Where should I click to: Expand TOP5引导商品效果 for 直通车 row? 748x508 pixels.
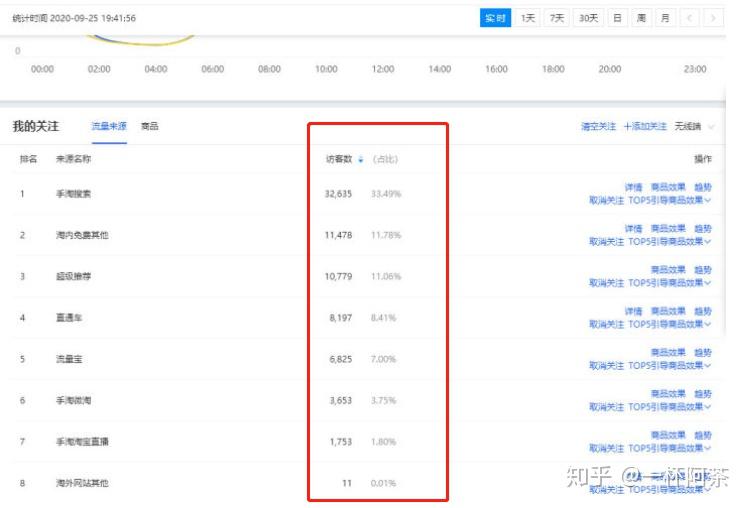(x=670, y=324)
